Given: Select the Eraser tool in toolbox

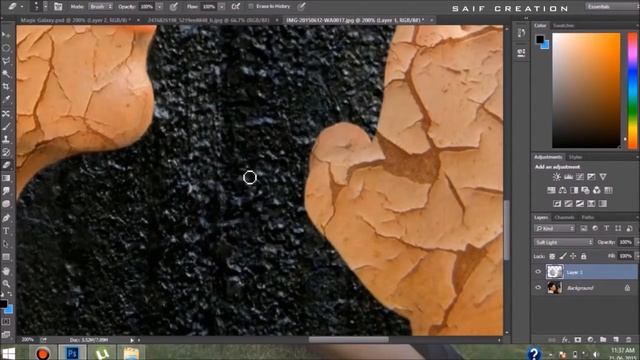Looking at the screenshot, I should [6, 165].
